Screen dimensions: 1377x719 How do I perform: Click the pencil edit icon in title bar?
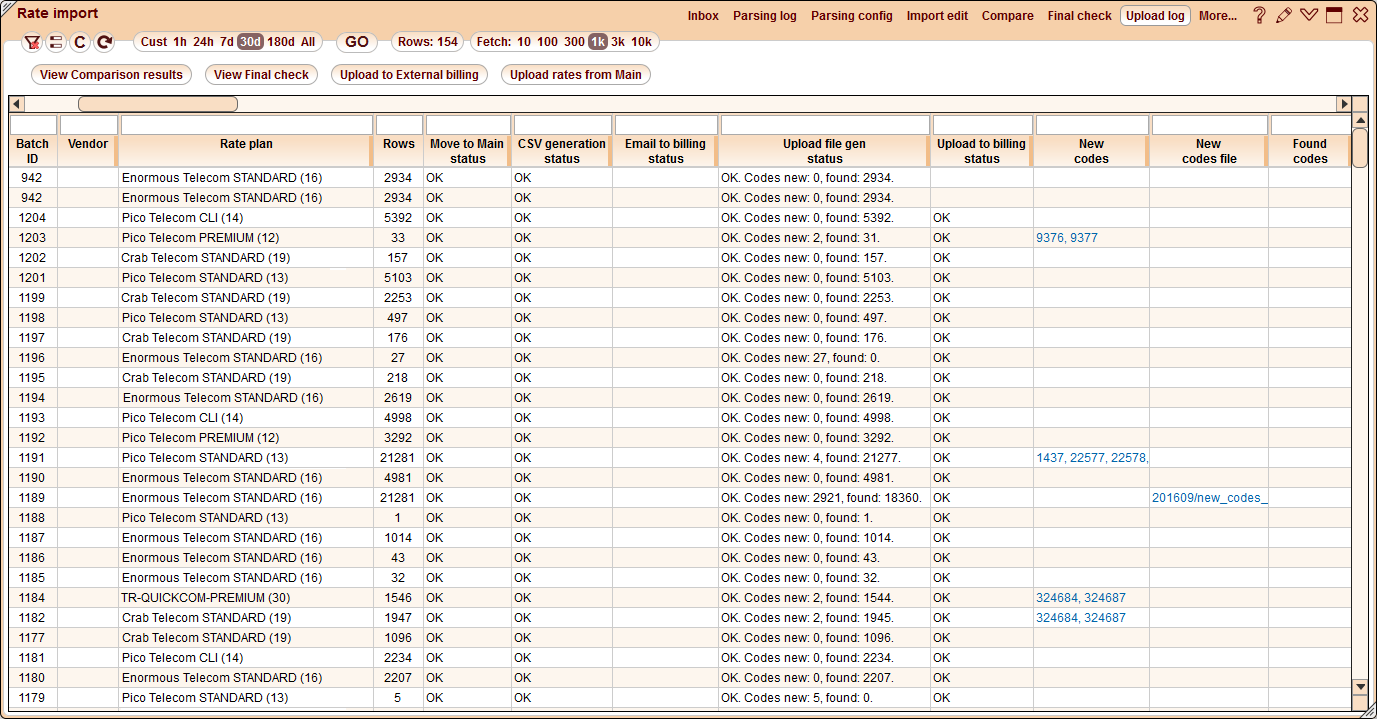click(x=1284, y=15)
